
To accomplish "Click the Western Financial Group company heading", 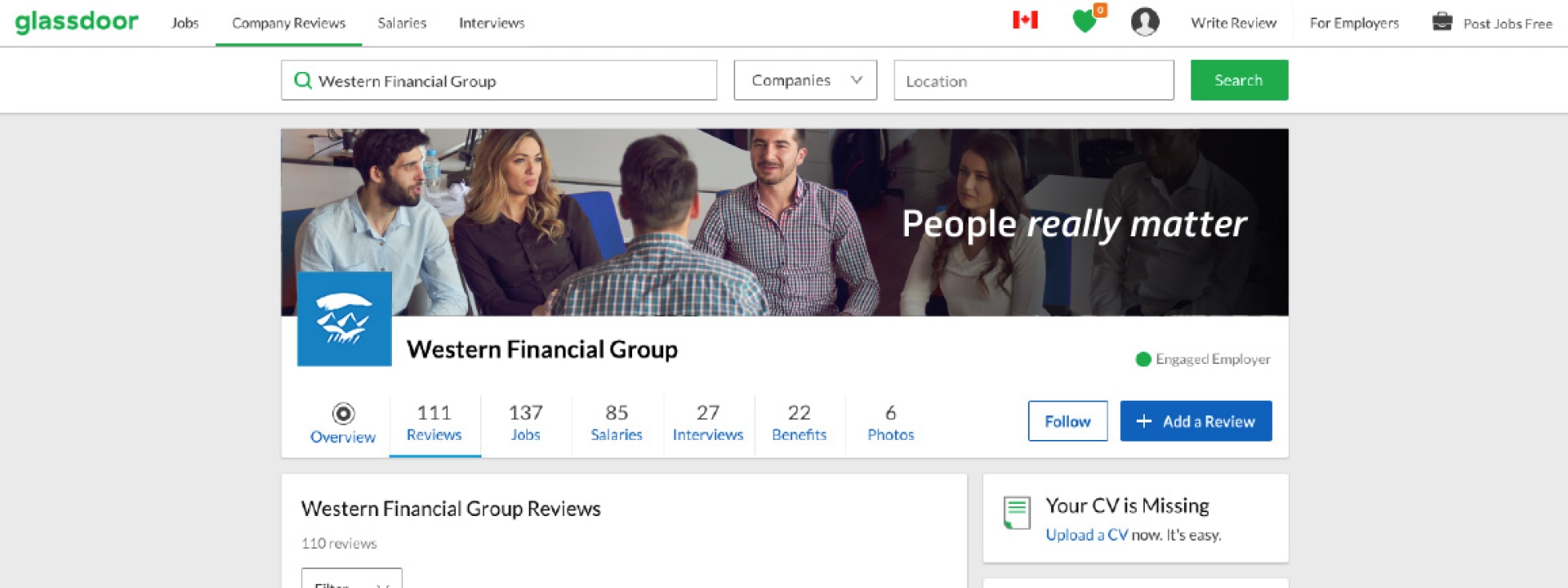I will click(542, 350).
